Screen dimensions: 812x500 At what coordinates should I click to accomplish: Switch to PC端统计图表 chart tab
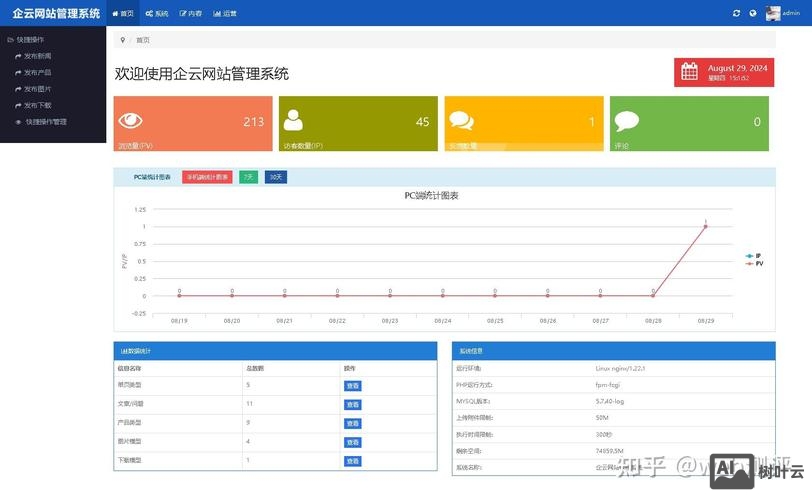coord(152,177)
